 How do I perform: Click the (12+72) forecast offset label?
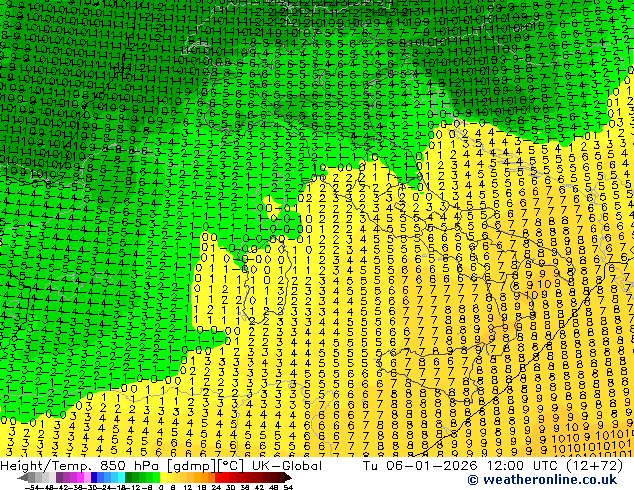(x=595, y=466)
